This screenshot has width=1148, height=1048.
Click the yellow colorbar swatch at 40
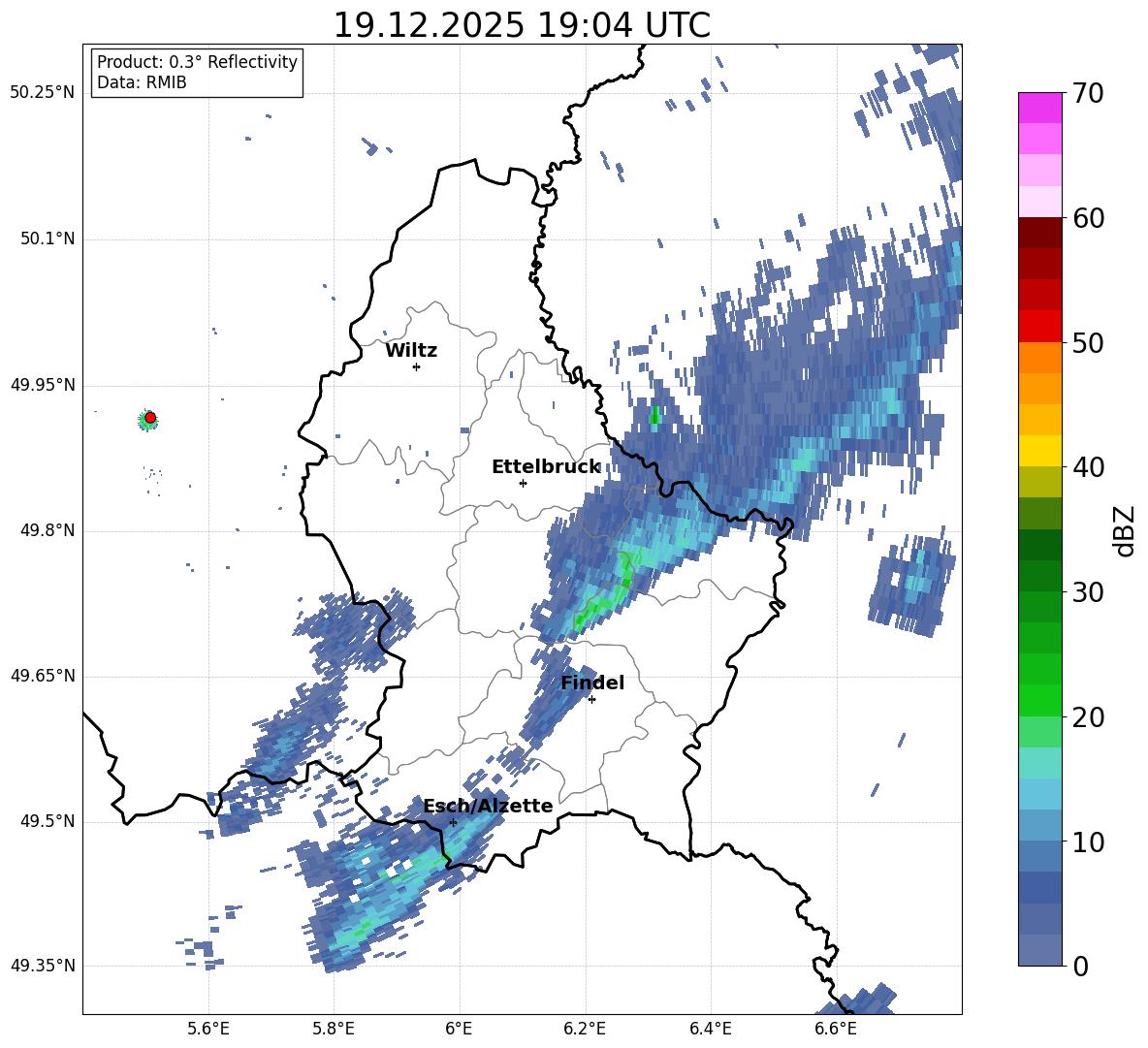[1039, 451]
